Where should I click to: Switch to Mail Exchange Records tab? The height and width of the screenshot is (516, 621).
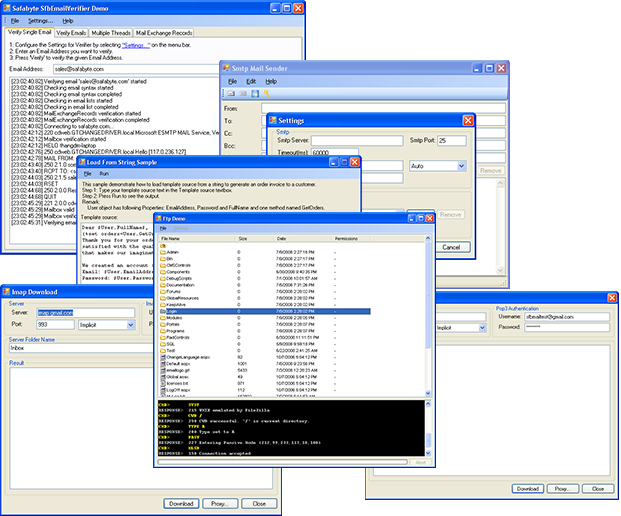point(164,33)
